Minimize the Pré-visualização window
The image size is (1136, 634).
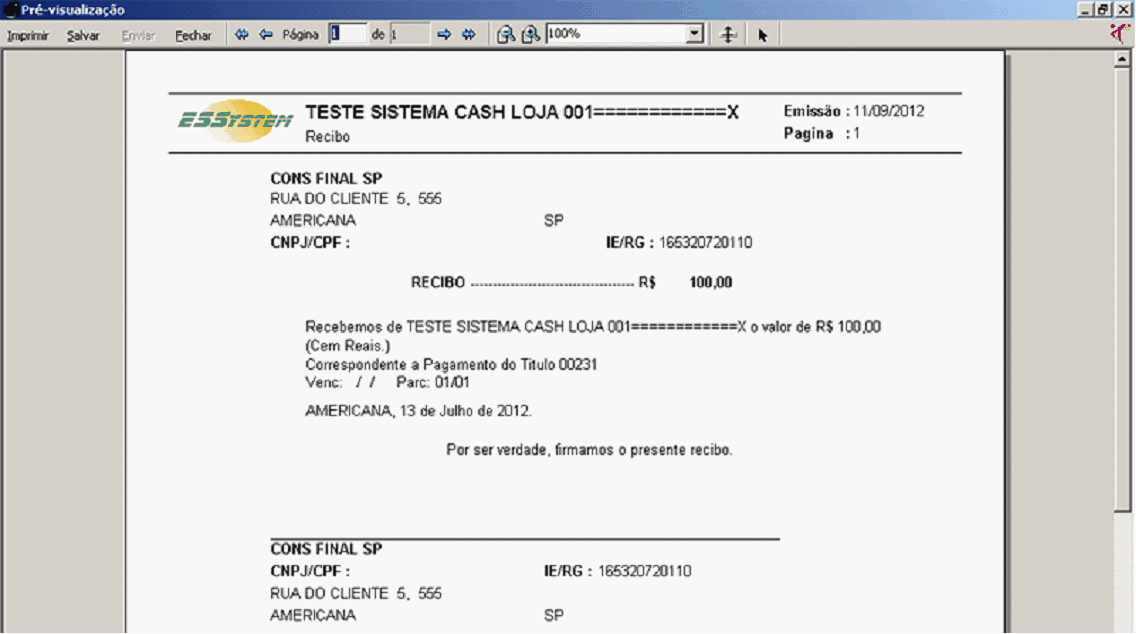pyautogui.click(x=1086, y=9)
